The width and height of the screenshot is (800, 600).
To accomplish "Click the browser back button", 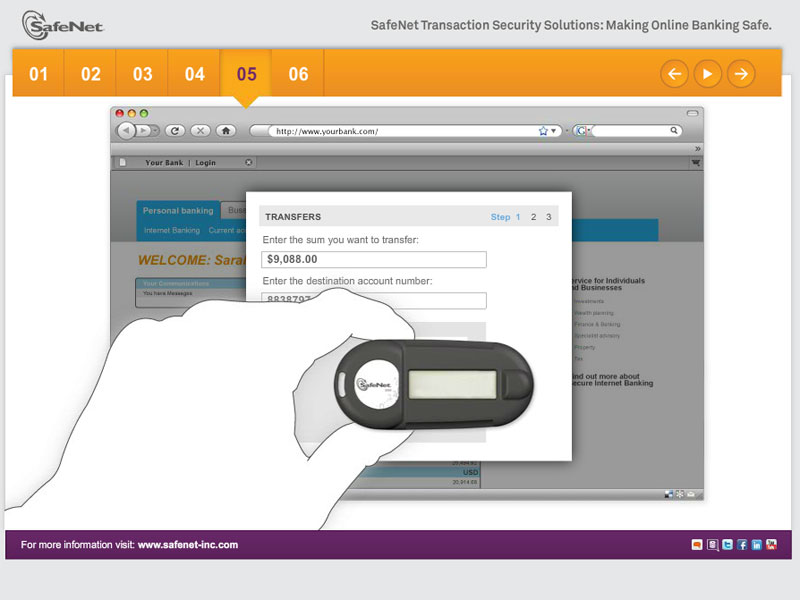I will coord(126,131).
